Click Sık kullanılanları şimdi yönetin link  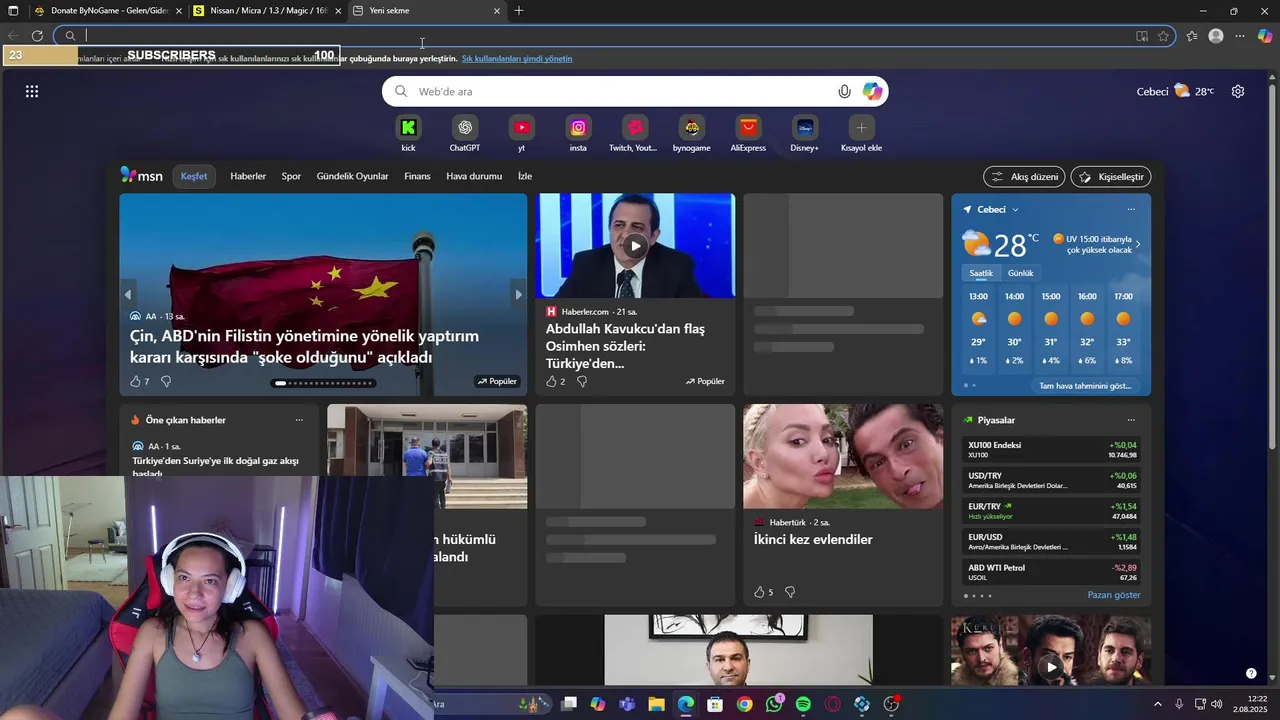(517, 59)
